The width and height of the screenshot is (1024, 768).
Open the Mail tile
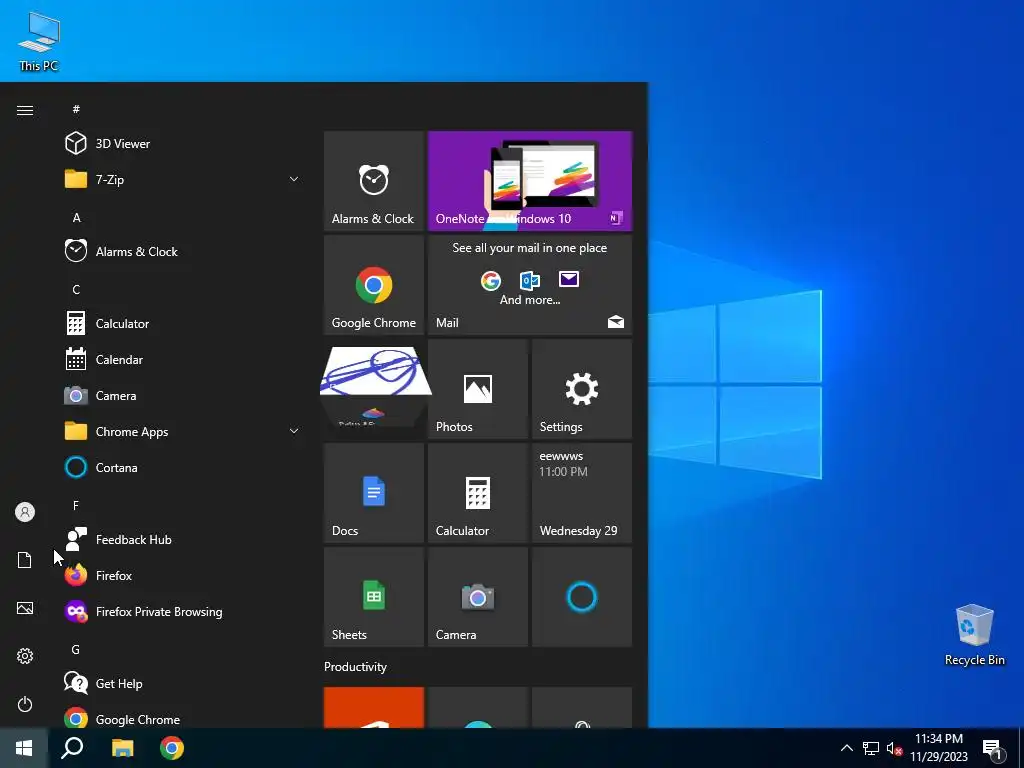pos(530,285)
